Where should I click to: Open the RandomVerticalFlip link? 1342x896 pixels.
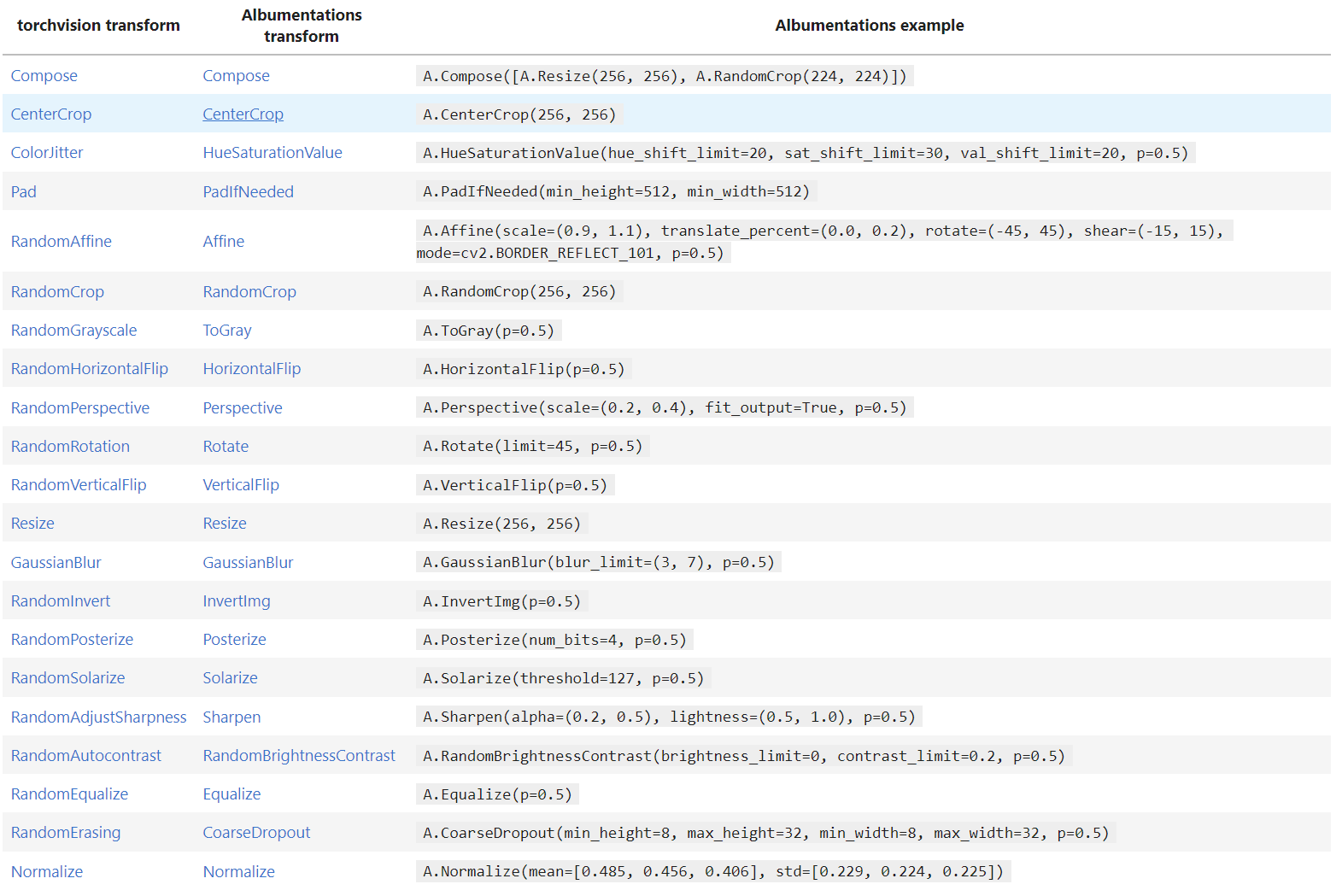coord(79,485)
